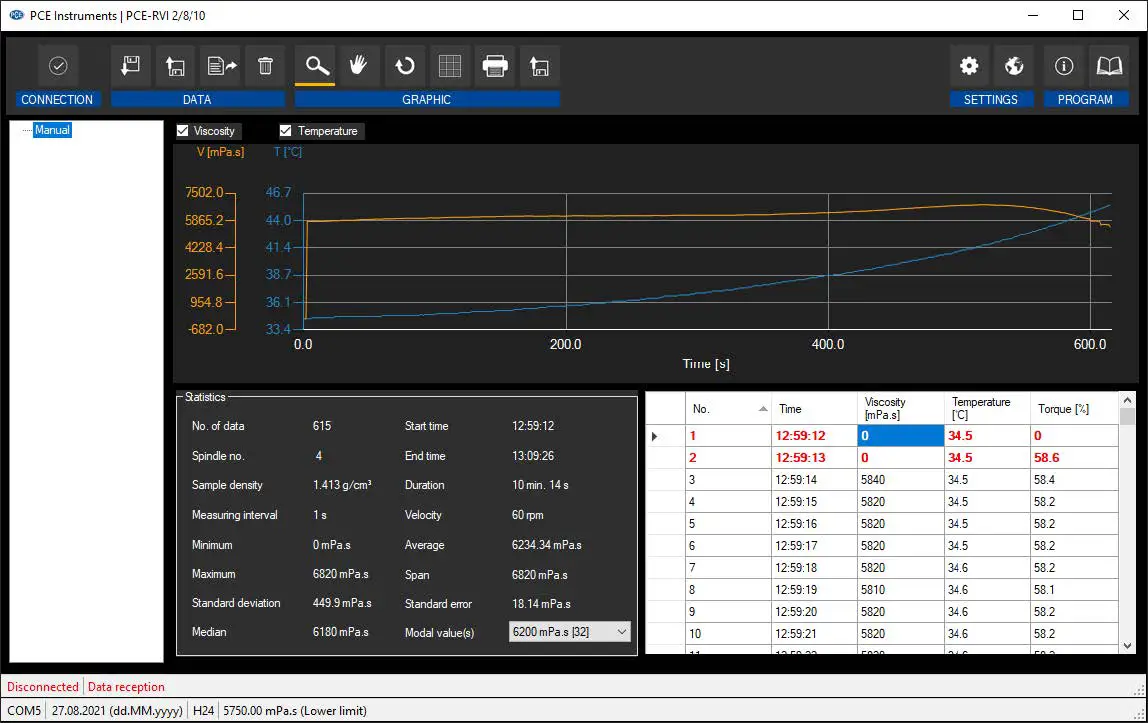Sort table by the No. column header
This screenshot has height=723, width=1148.
(728, 409)
